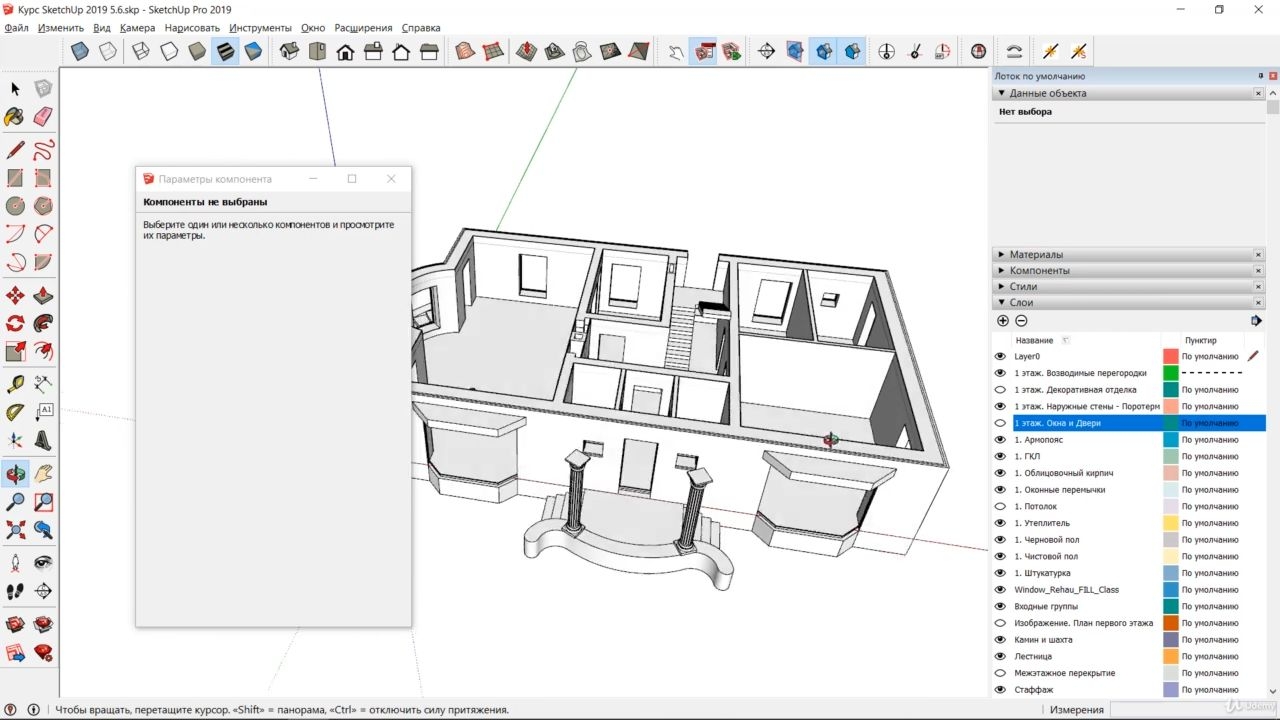Open the Расширения menu
The height and width of the screenshot is (720, 1280).
click(363, 28)
